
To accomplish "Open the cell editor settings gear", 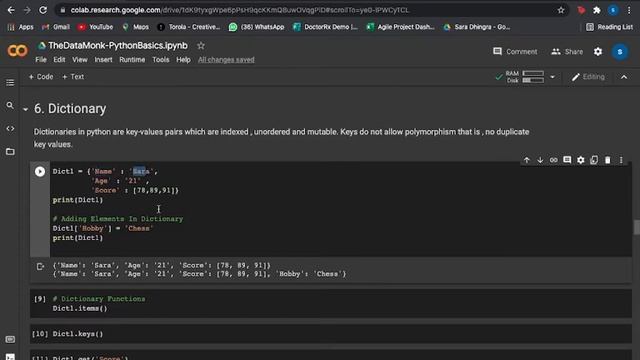I will click(x=580, y=160).
